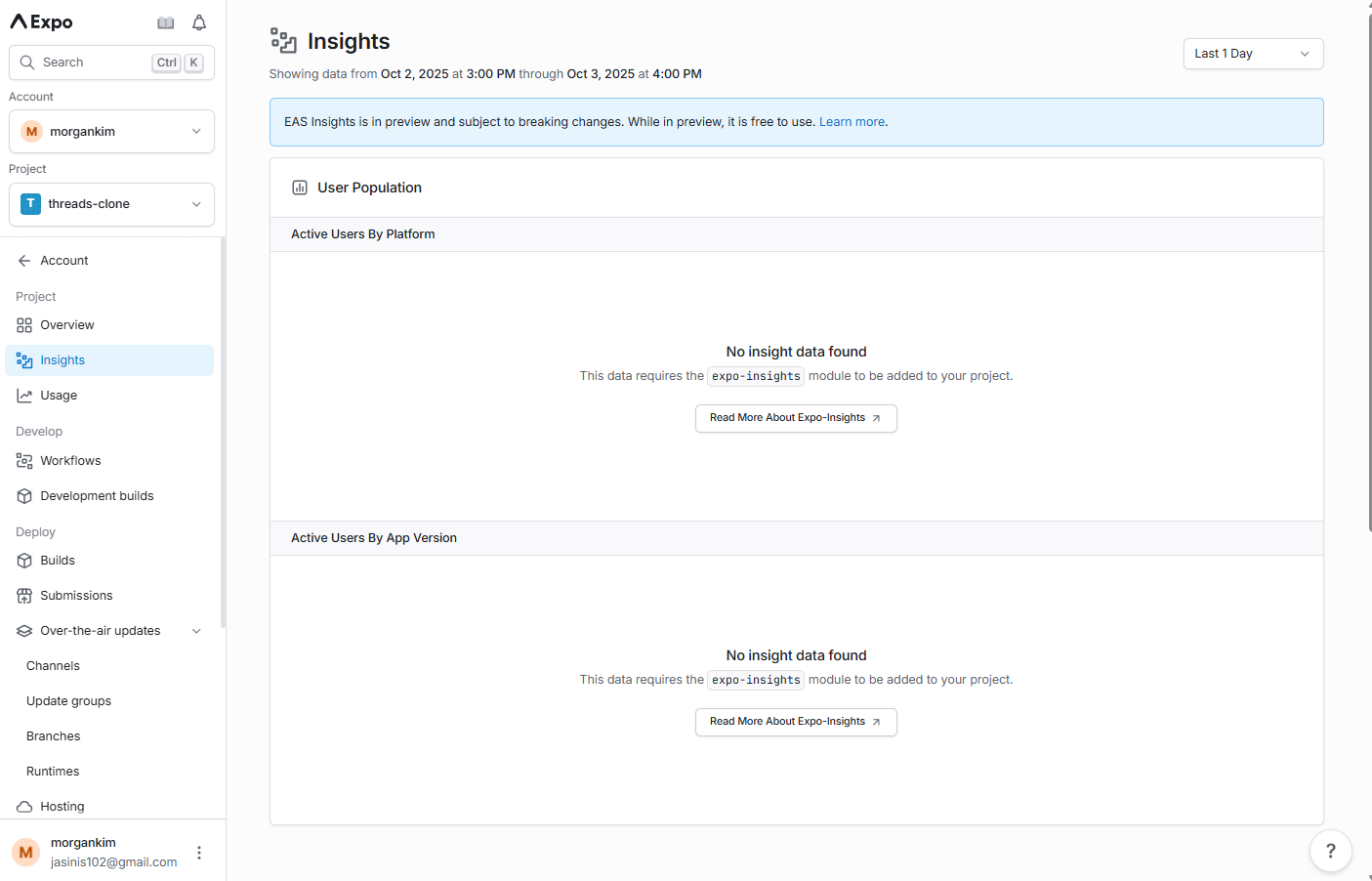The width and height of the screenshot is (1372, 881).
Task: Click the Over-the-air updates layers icon
Action: point(24,631)
